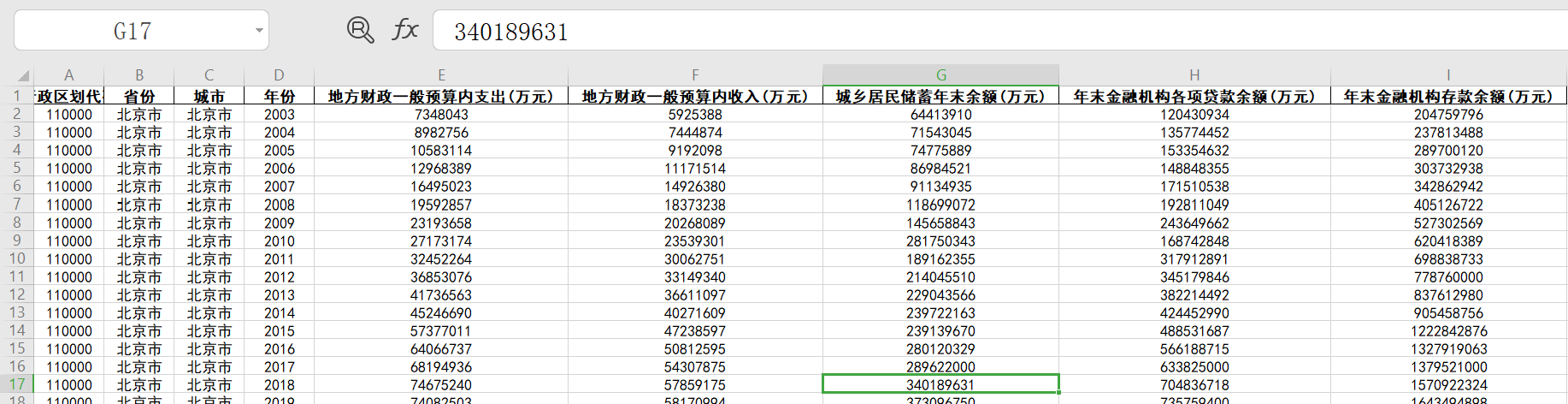Select column H header
Viewport: 1568px width, 404px height.
(1194, 75)
